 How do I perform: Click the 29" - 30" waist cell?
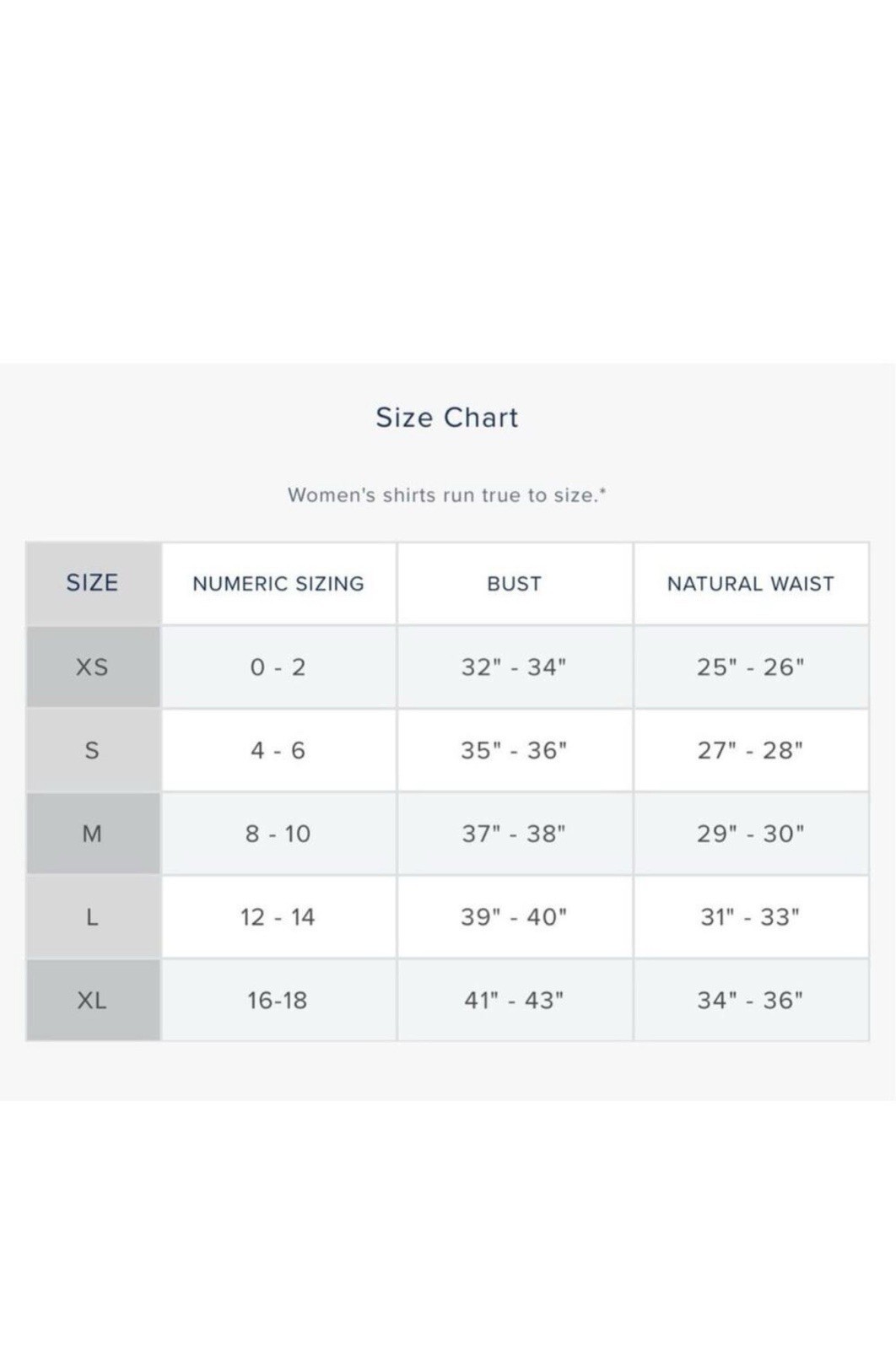(x=751, y=834)
